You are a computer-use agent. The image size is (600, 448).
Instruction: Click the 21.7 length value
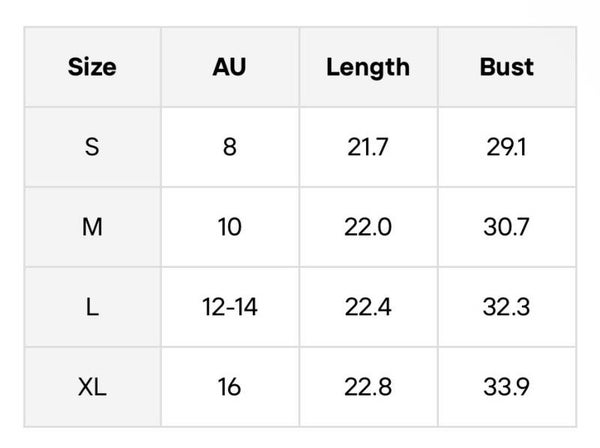click(x=368, y=147)
